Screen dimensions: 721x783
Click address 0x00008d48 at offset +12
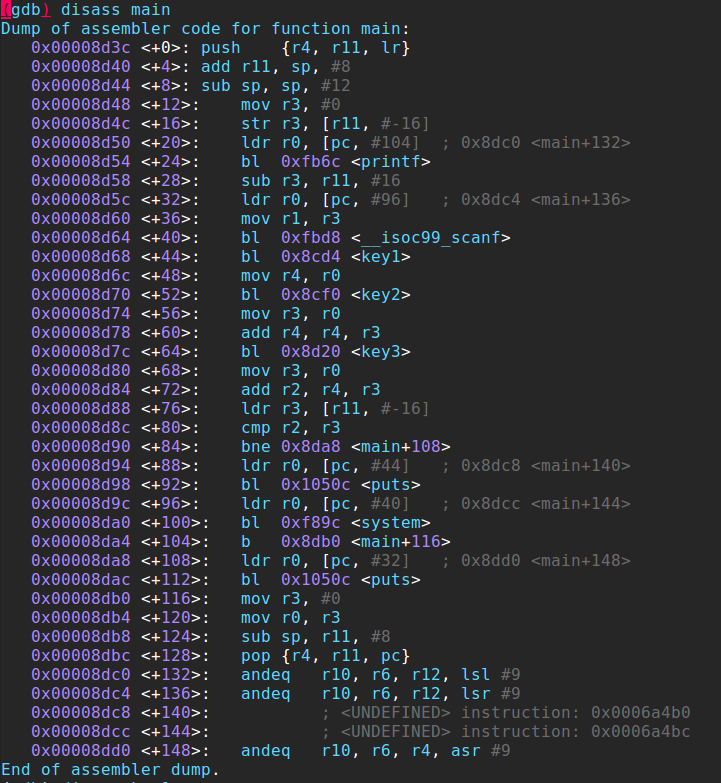tap(81, 104)
